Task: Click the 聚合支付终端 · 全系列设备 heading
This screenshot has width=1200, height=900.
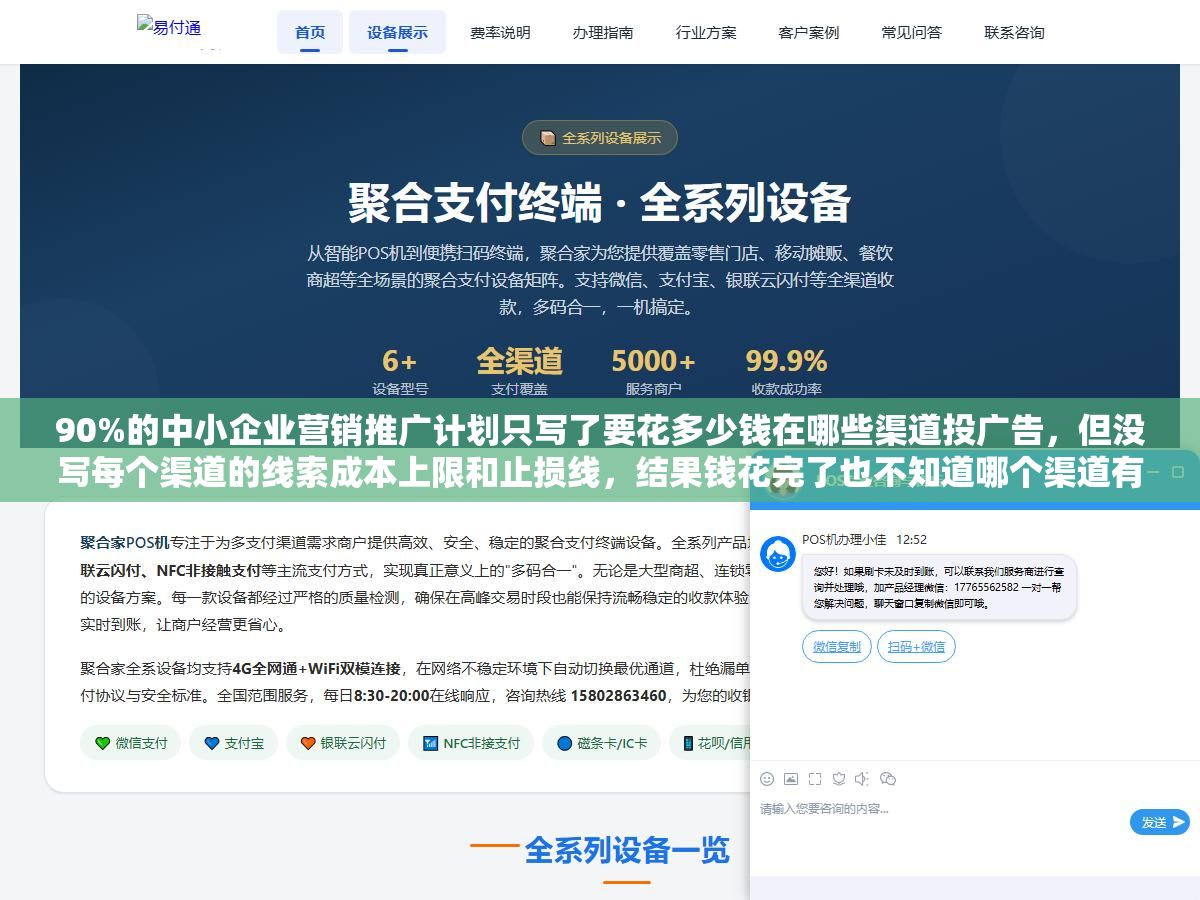Action: pos(600,203)
